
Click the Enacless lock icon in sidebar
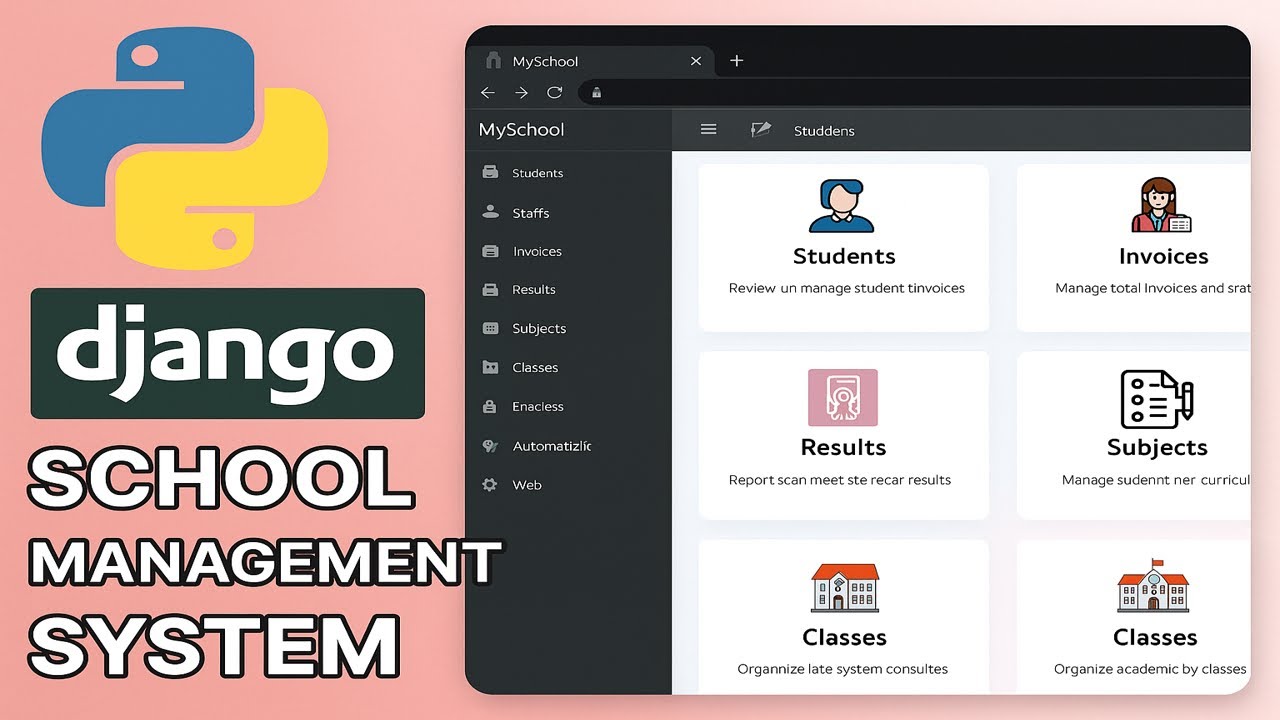tap(490, 406)
